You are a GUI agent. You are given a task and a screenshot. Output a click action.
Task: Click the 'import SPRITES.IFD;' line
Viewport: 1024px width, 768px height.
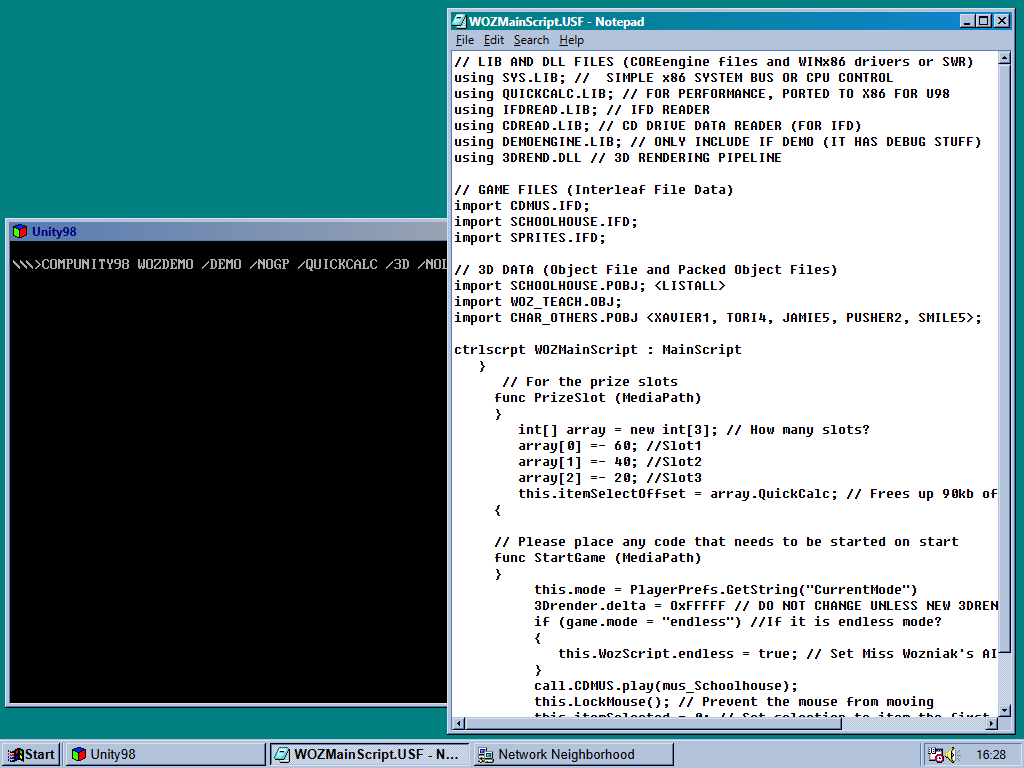530,238
